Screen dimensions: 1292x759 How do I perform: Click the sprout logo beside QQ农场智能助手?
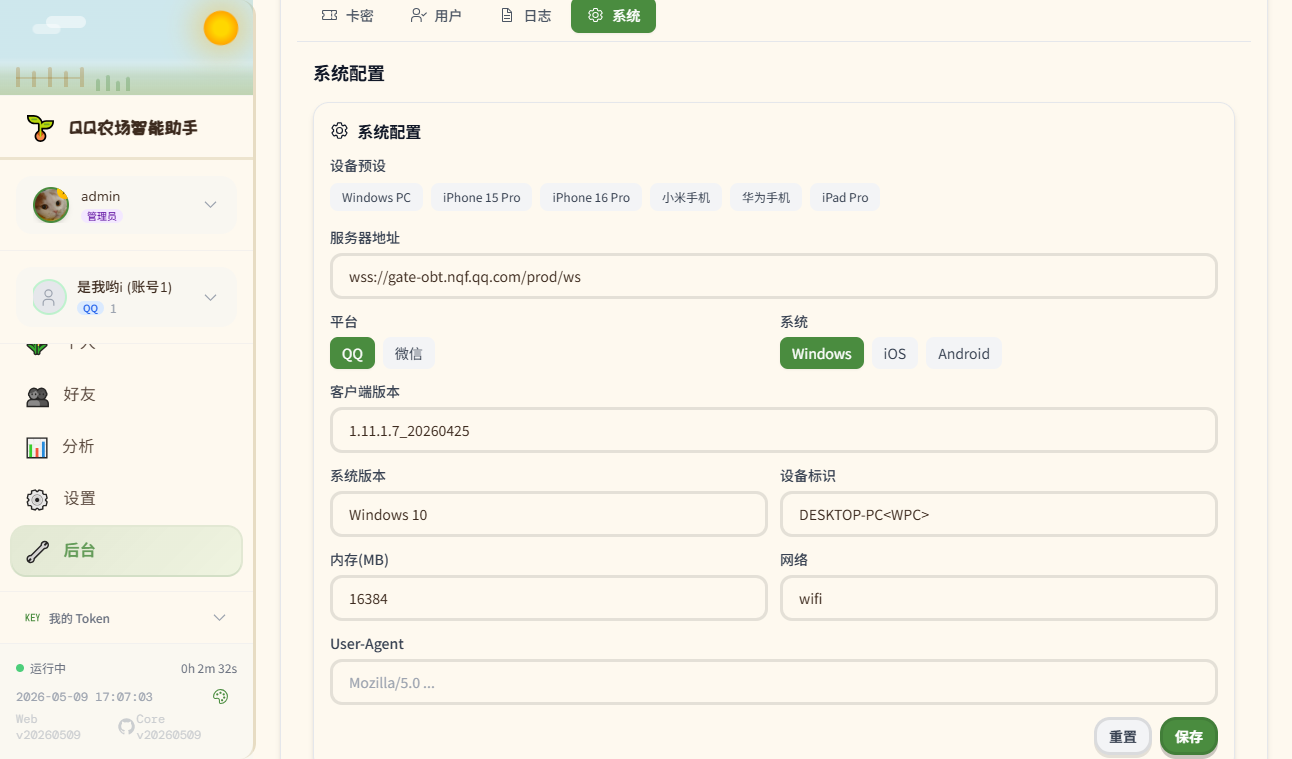pyautogui.click(x=40, y=127)
